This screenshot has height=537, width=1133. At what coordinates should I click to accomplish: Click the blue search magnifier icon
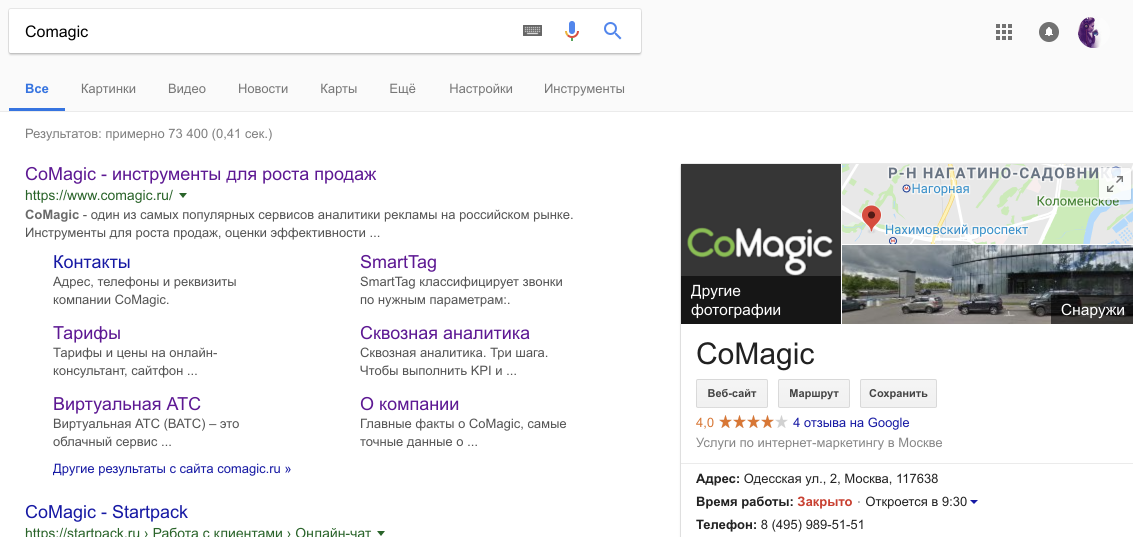pos(613,31)
